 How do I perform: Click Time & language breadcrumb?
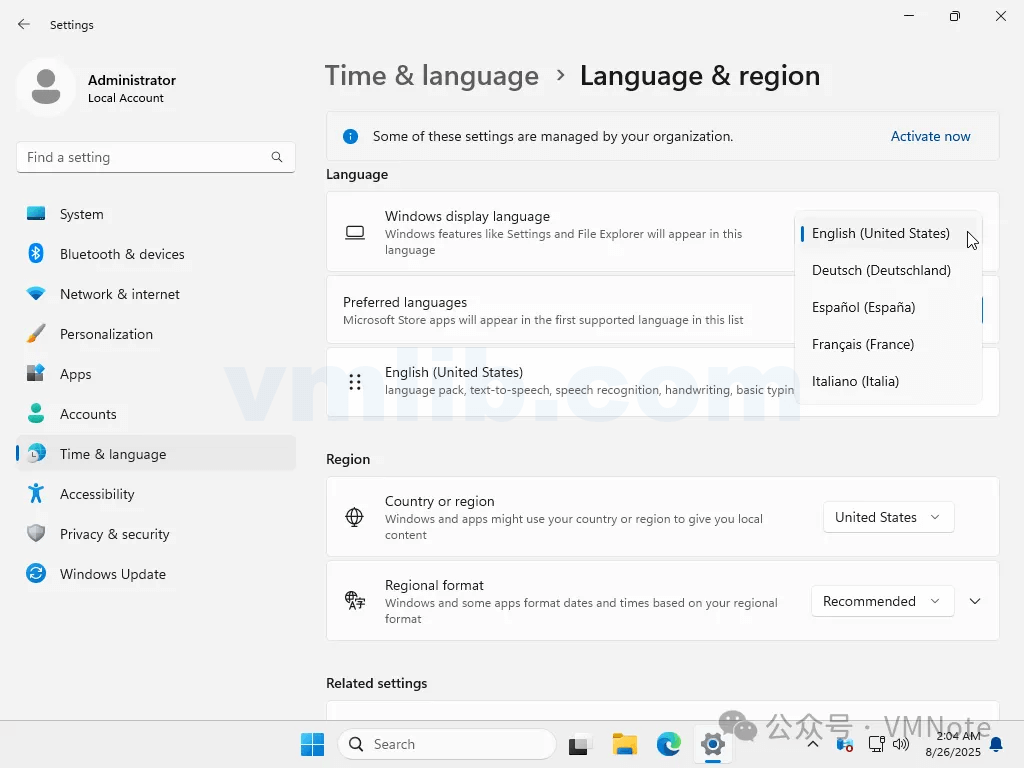[x=432, y=76]
